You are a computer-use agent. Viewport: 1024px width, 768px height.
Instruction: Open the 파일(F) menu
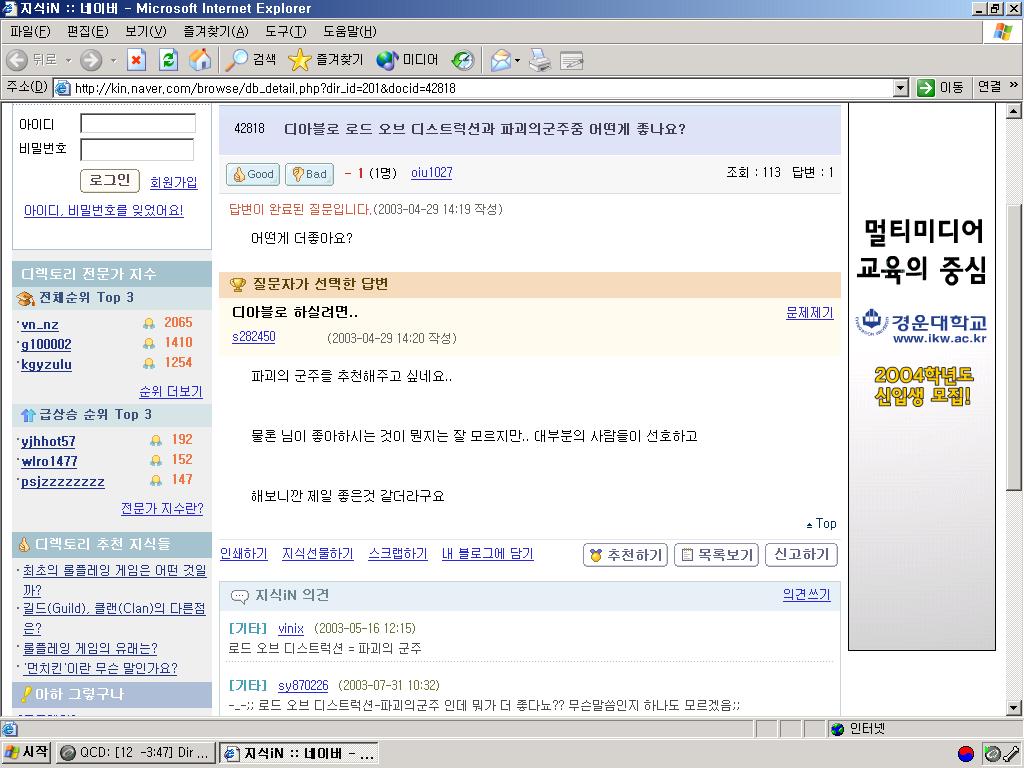[30, 31]
